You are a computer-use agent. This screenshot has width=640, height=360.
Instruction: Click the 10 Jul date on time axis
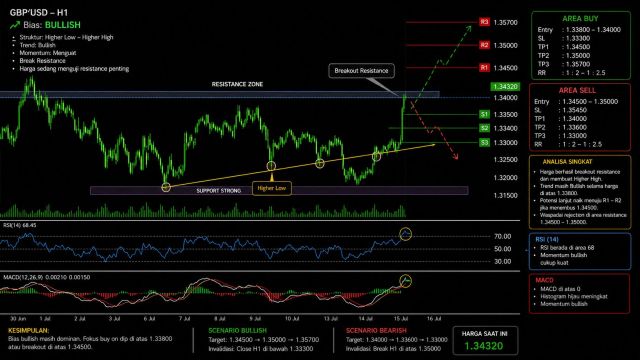(x=292, y=318)
